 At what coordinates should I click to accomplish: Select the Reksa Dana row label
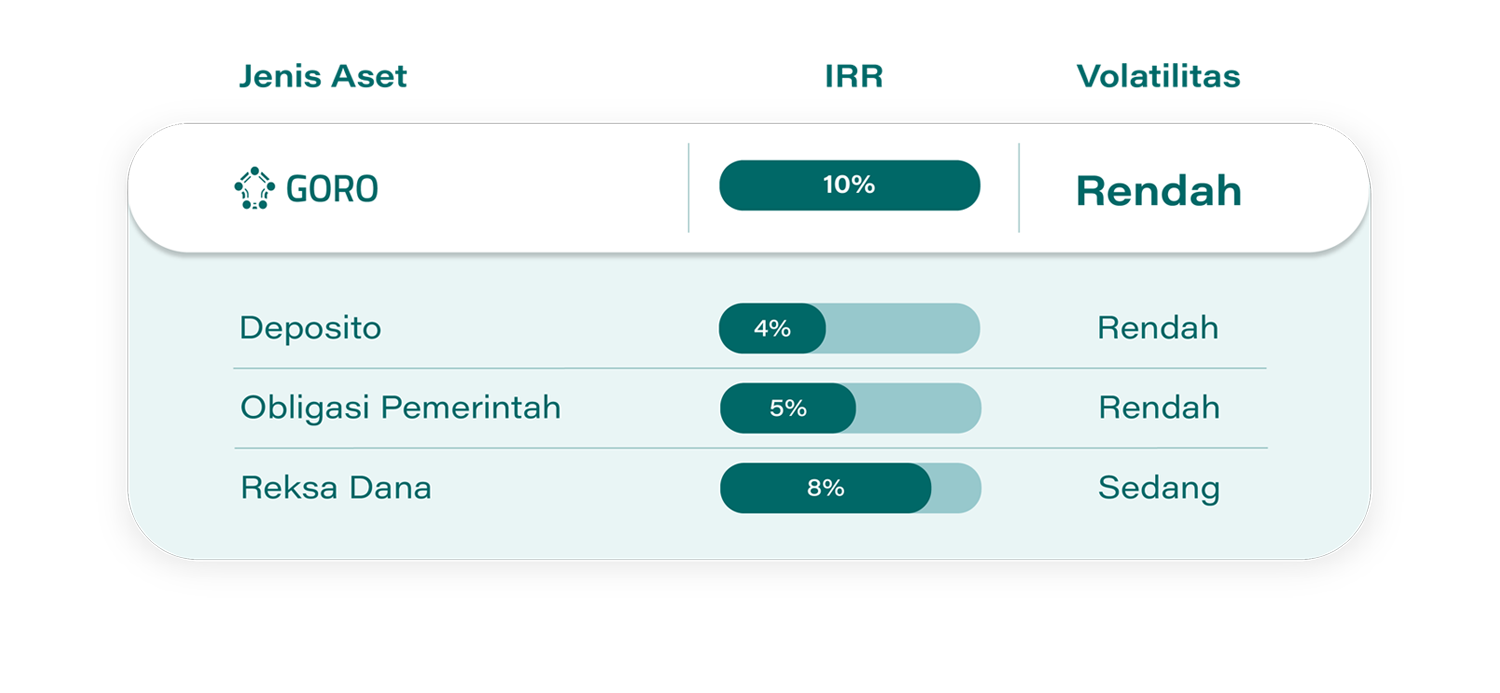[336, 488]
